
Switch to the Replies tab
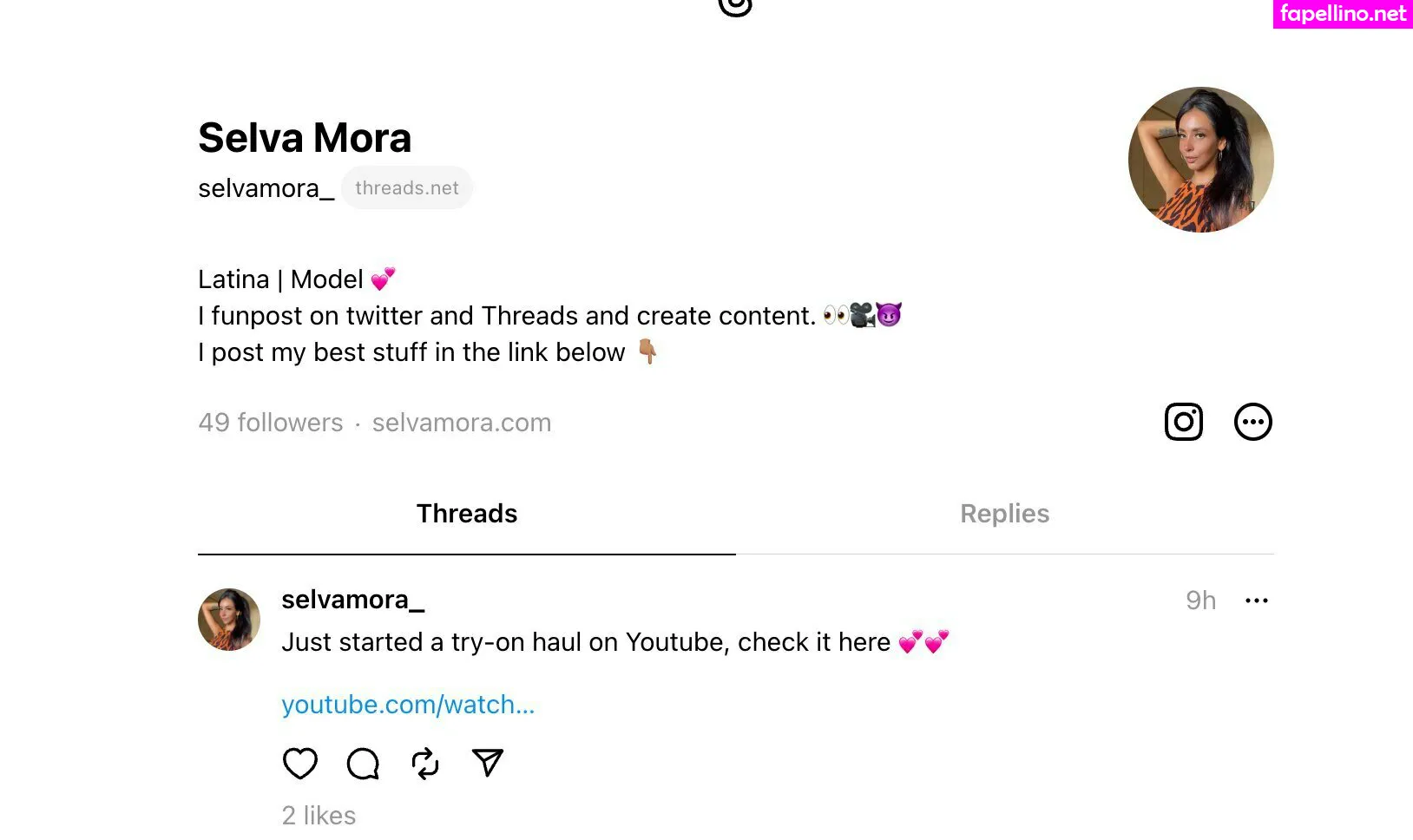pyautogui.click(x=1004, y=514)
